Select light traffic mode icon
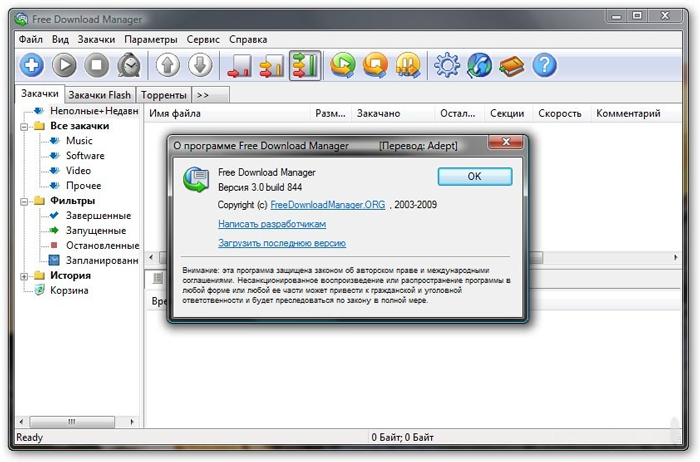The image size is (700, 462). pos(239,66)
